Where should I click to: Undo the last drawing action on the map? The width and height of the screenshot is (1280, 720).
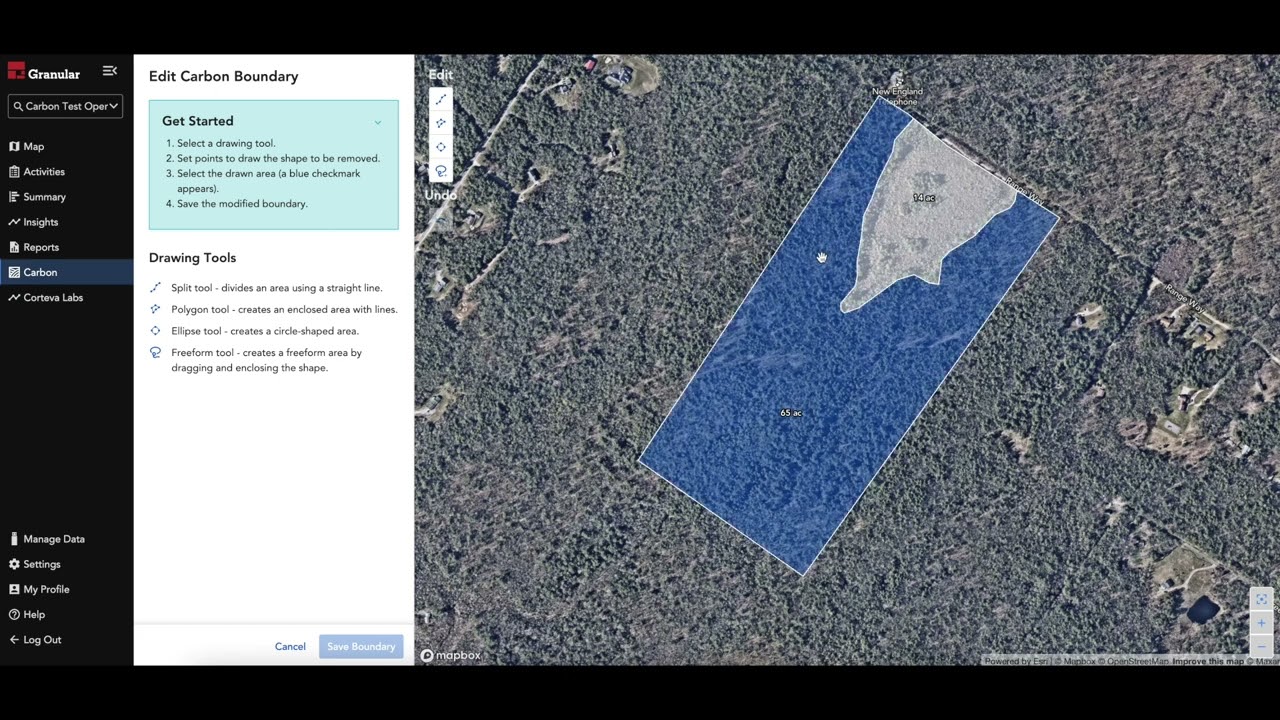tap(441, 218)
